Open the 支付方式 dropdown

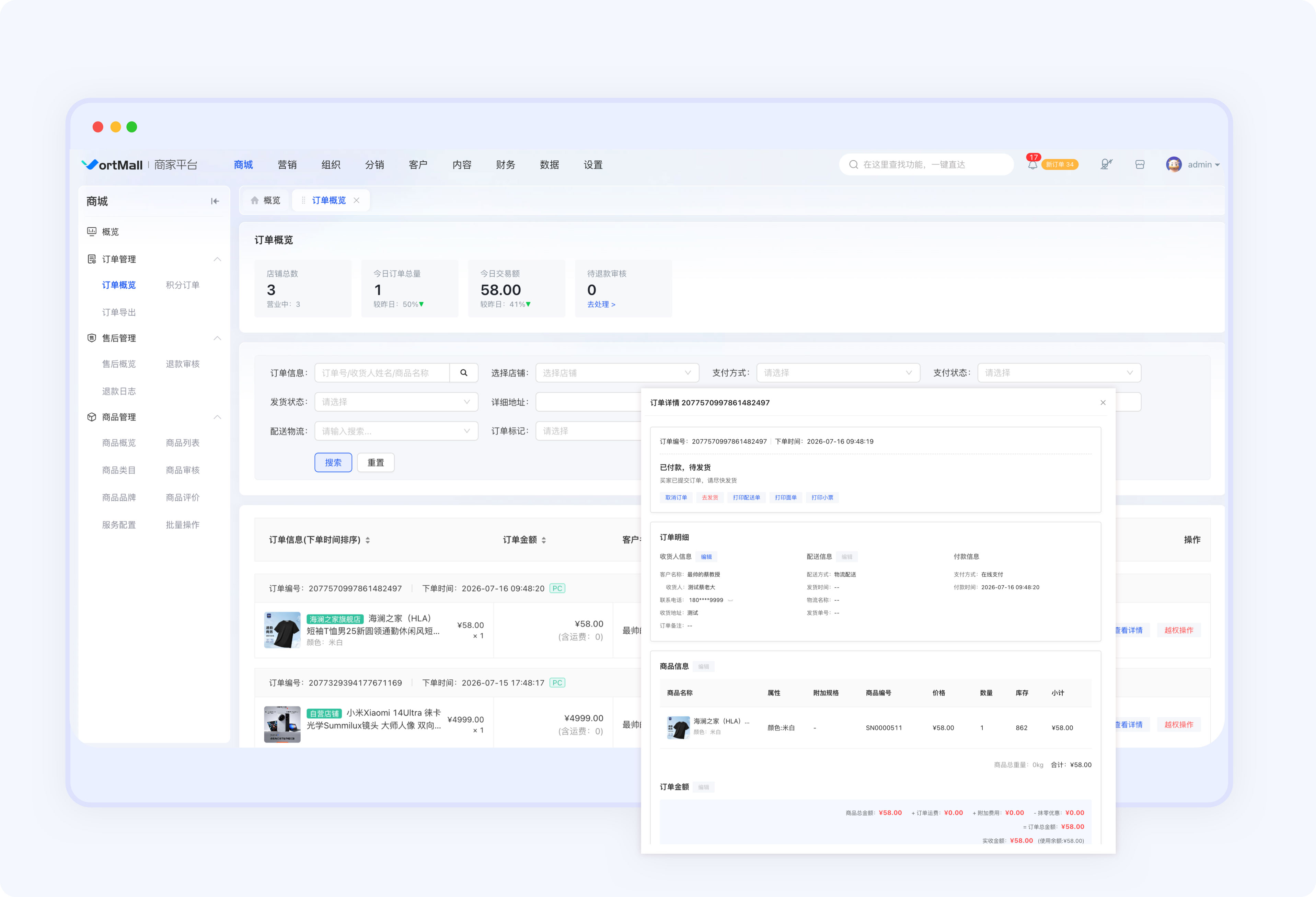click(838, 372)
